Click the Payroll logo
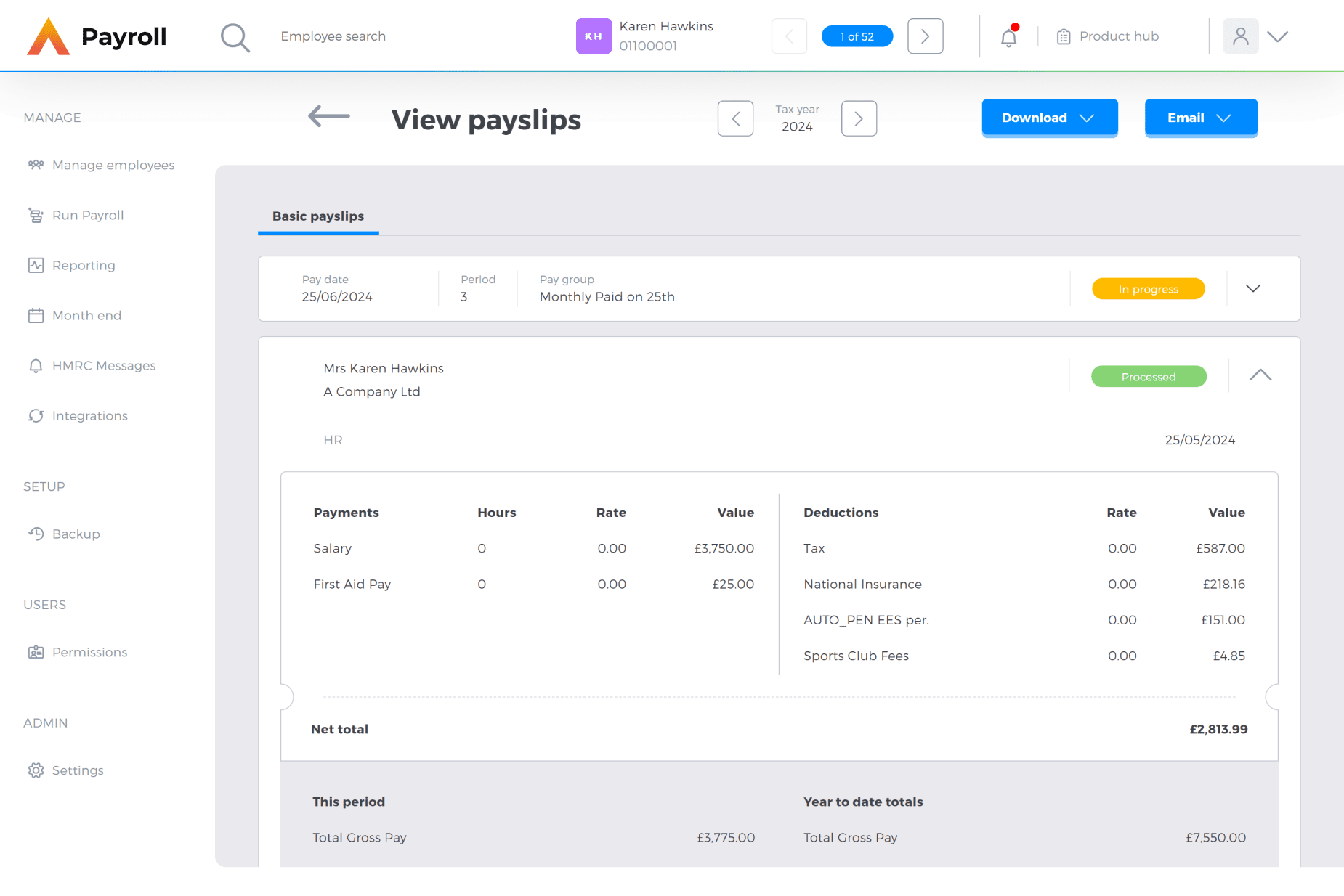 [x=97, y=36]
